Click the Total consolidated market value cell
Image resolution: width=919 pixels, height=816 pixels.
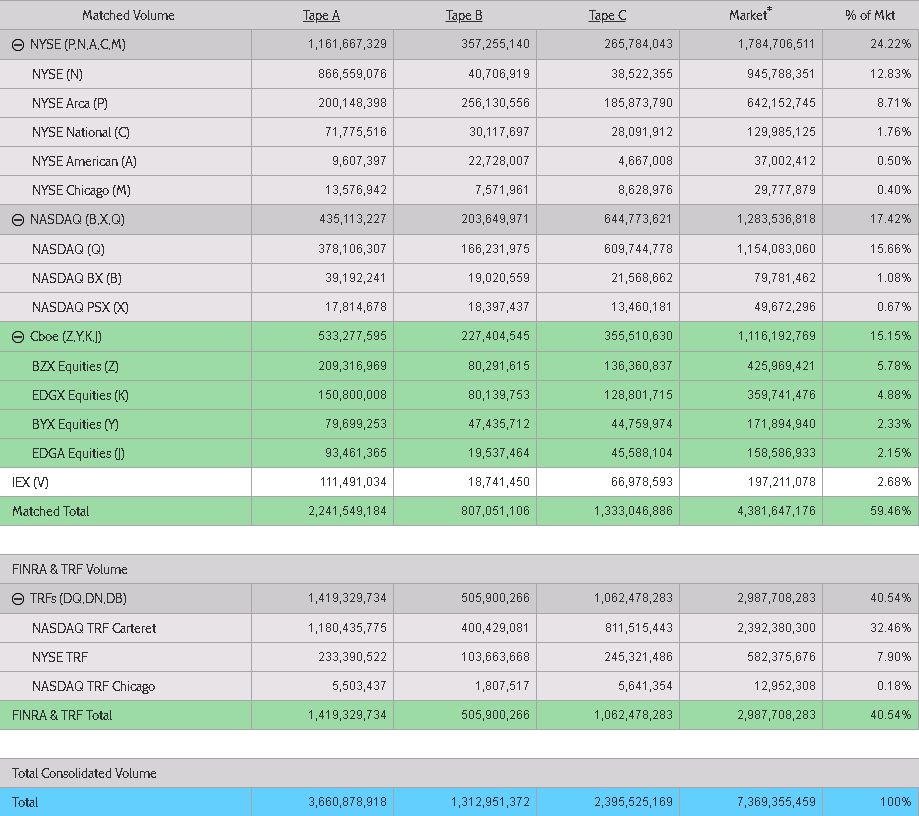tap(751, 802)
